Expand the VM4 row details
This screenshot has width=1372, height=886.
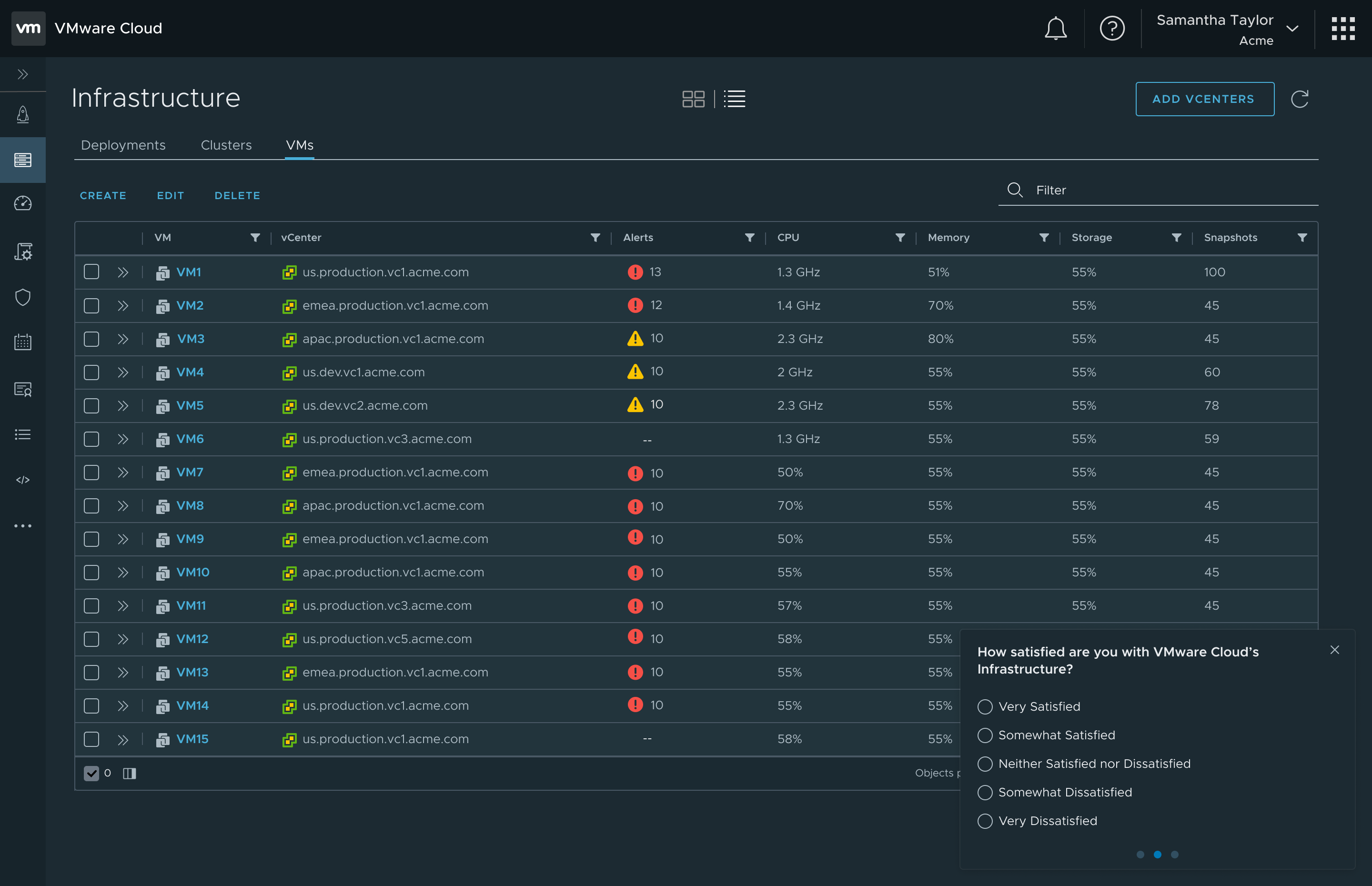pos(122,372)
